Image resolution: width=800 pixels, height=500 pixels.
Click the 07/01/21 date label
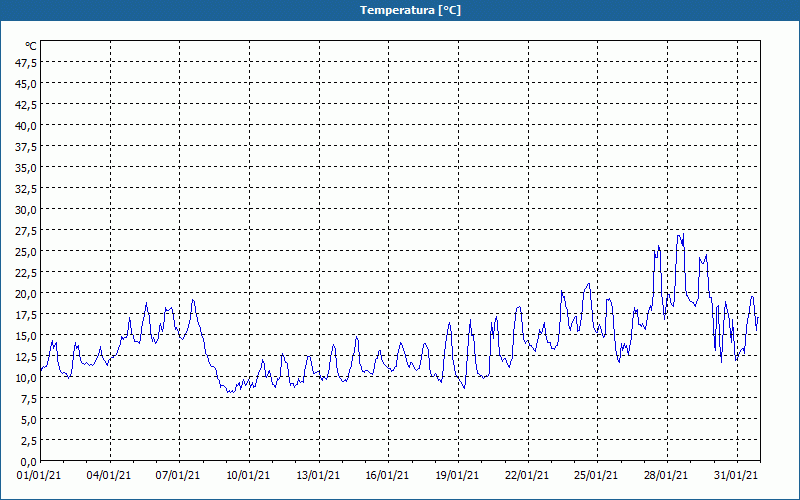tap(178, 475)
